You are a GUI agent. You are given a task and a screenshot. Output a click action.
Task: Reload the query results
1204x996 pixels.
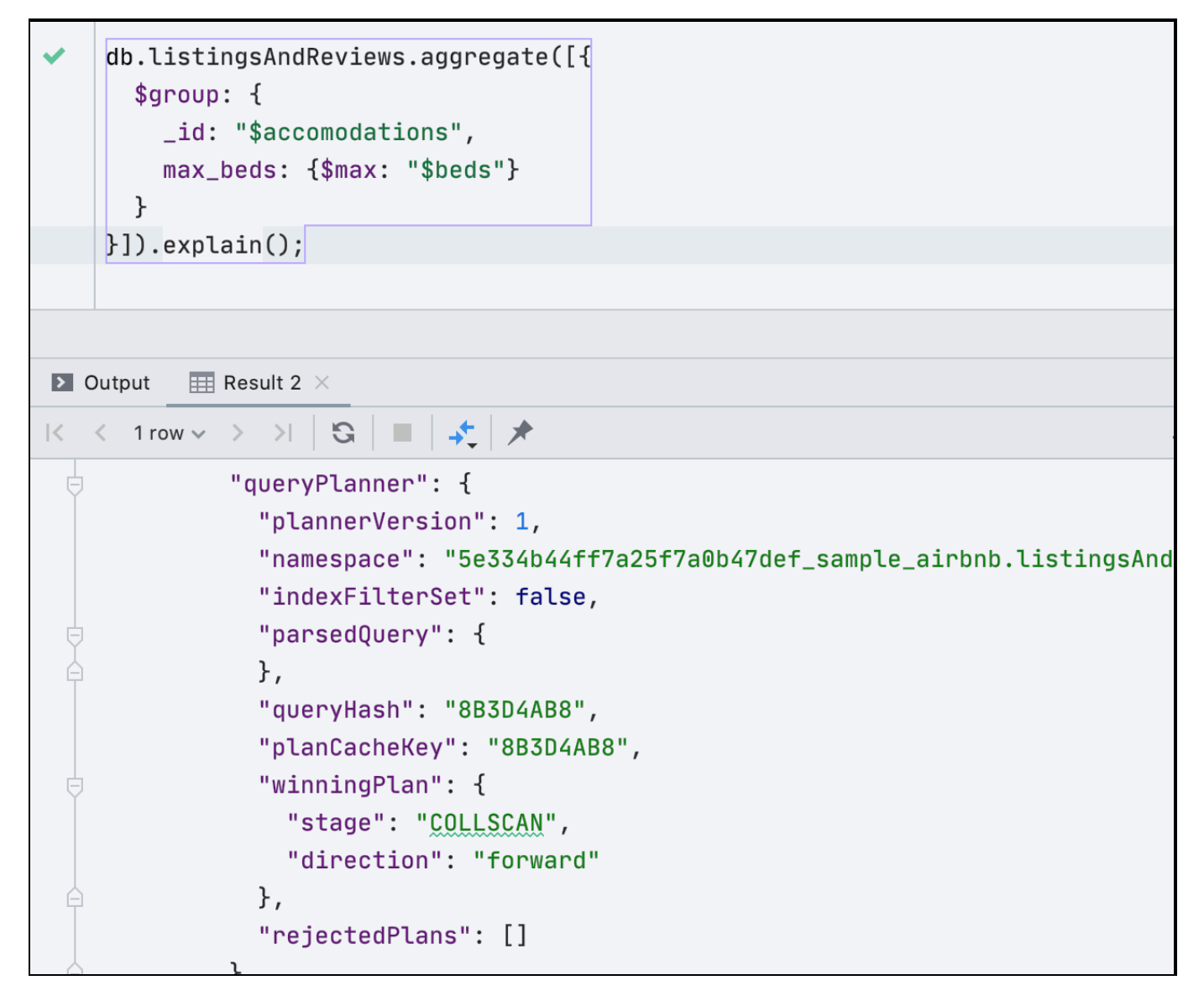[x=343, y=432]
